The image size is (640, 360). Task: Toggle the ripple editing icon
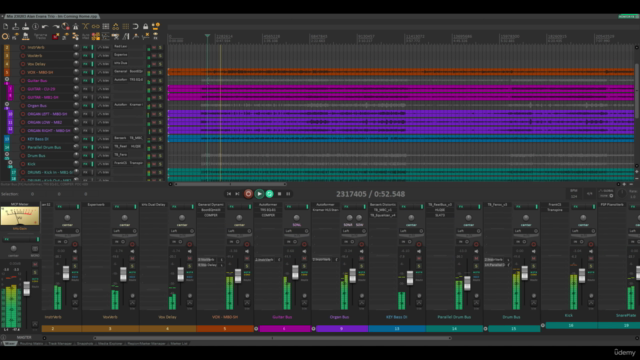click(105, 27)
